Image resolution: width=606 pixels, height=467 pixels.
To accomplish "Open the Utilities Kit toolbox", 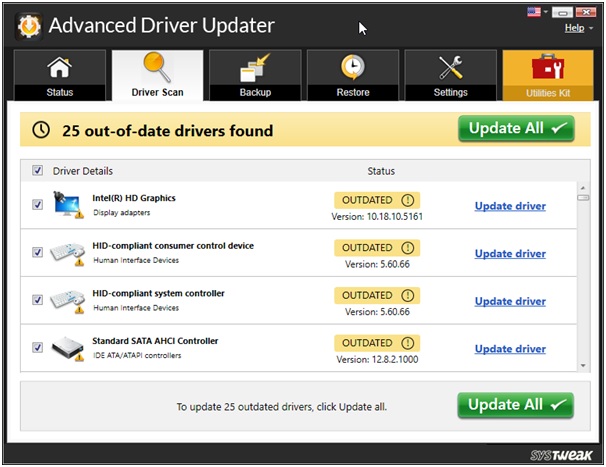I will pos(546,74).
